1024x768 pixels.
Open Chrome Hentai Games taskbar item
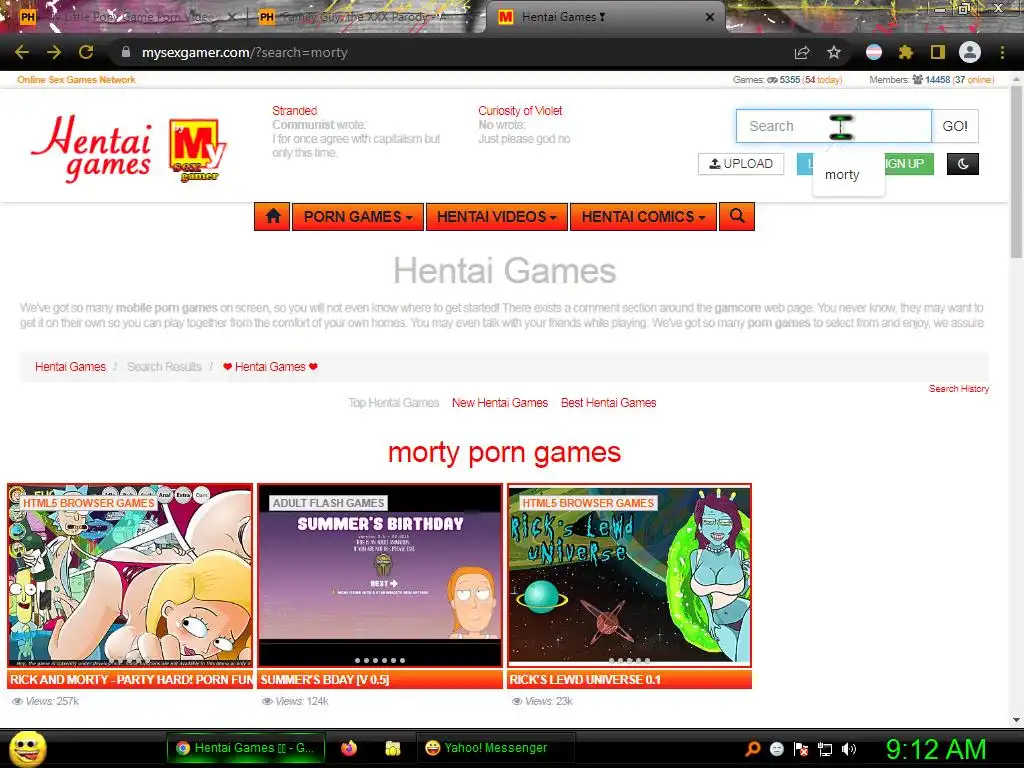(246, 748)
